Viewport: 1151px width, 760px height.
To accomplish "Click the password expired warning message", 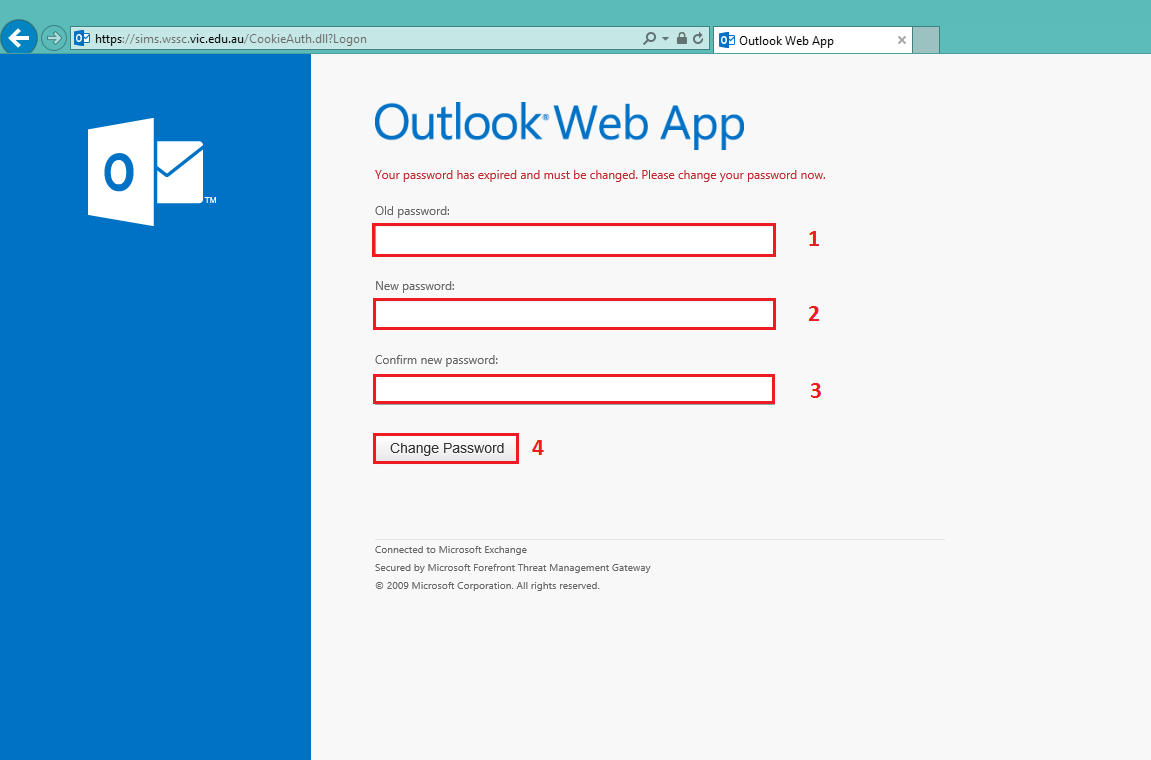I will point(600,175).
